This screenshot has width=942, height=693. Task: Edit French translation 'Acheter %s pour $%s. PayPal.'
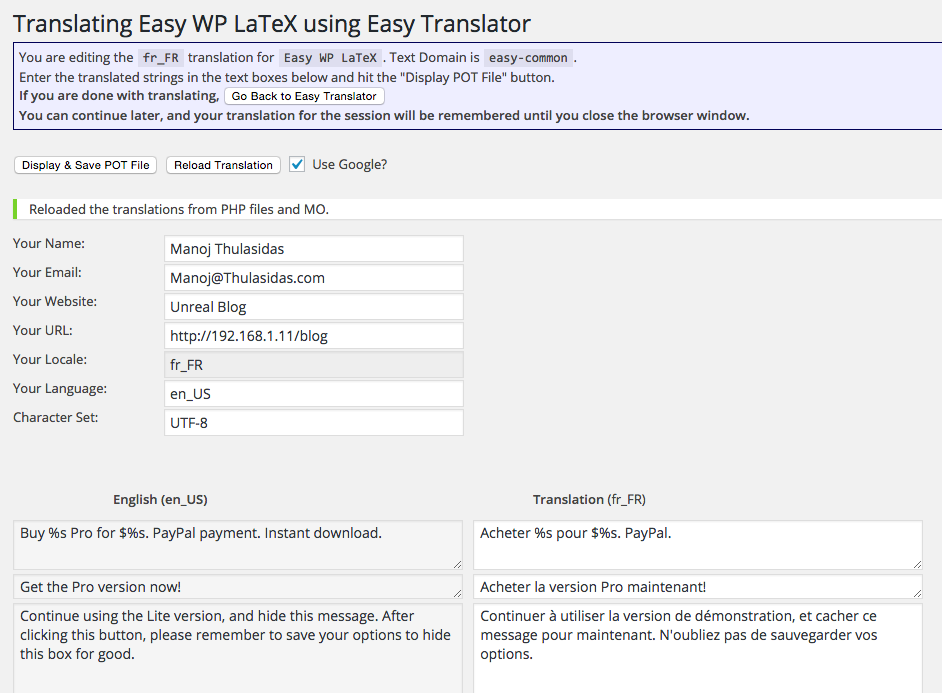[x=697, y=545]
